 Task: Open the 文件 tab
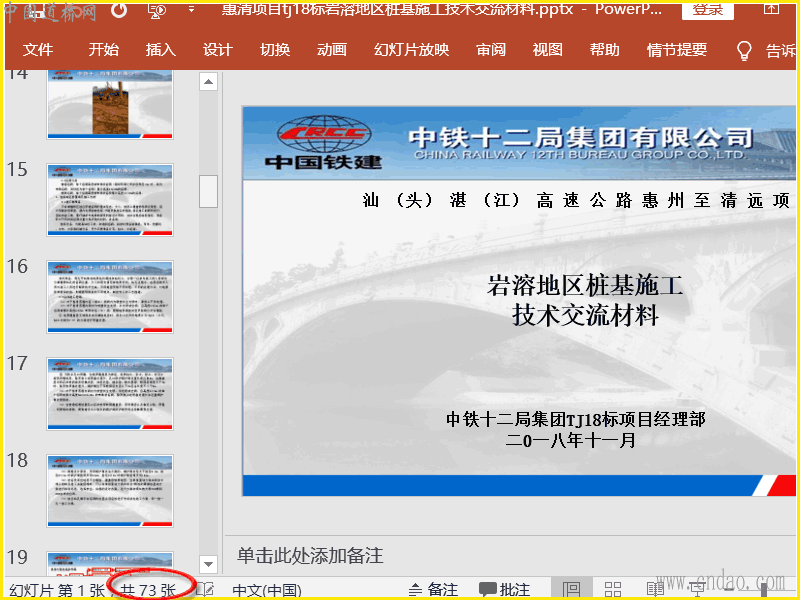[x=38, y=50]
